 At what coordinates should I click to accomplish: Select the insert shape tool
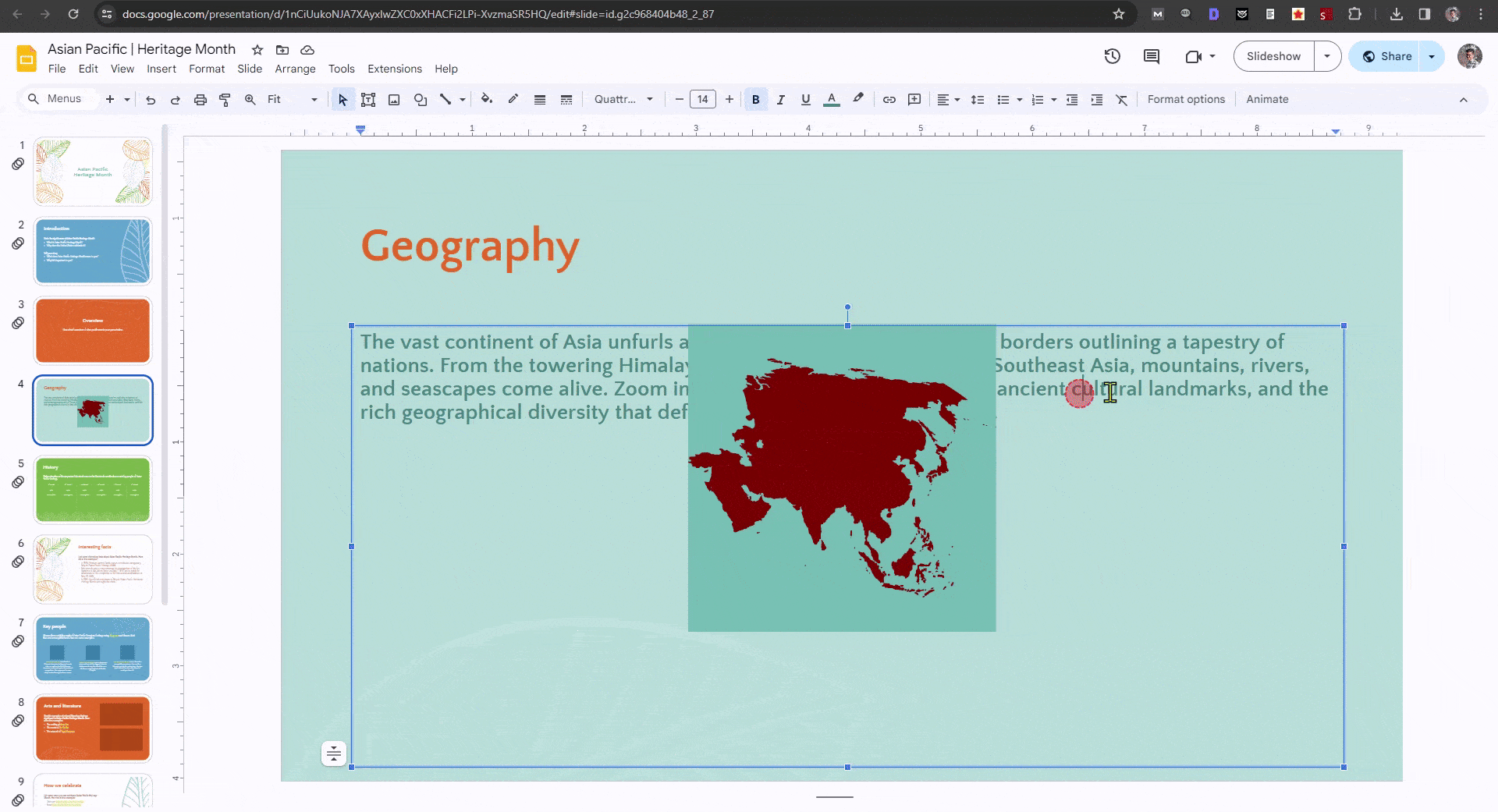coord(421,99)
